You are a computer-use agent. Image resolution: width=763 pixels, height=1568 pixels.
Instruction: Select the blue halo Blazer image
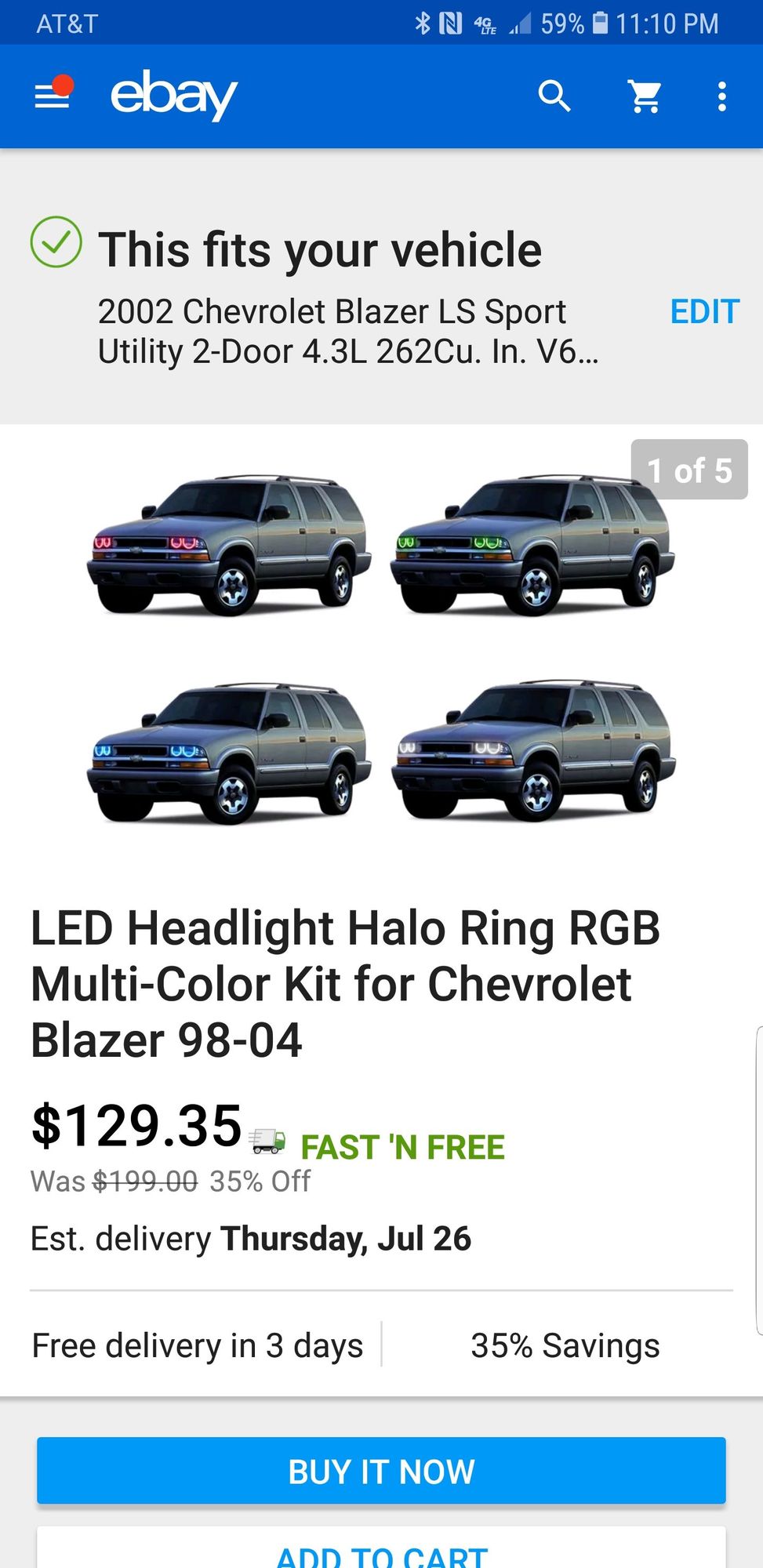coord(228,753)
